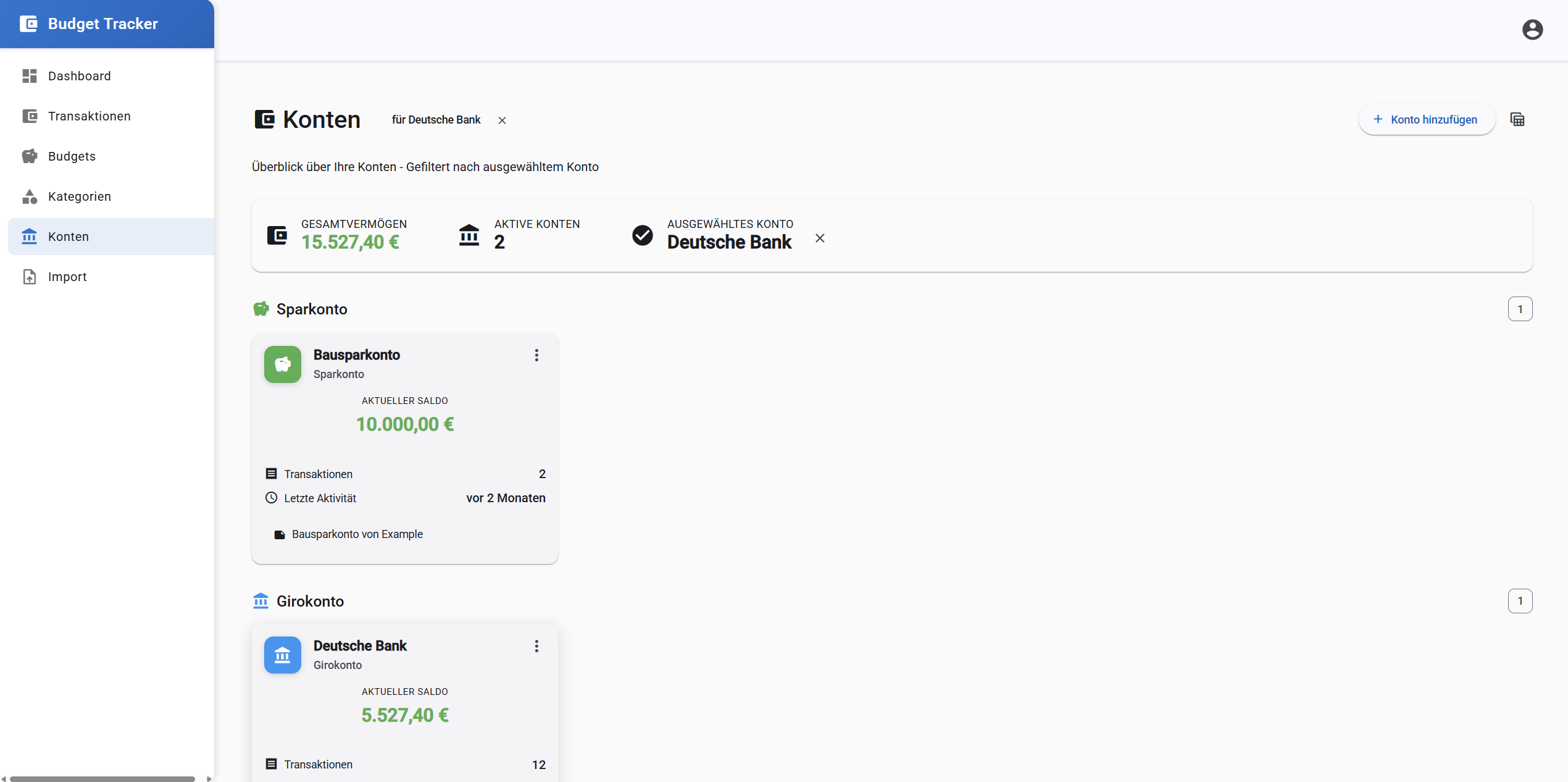Remove the 'für Deutsche Bank' filter chip
The image size is (1568, 782).
click(502, 120)
